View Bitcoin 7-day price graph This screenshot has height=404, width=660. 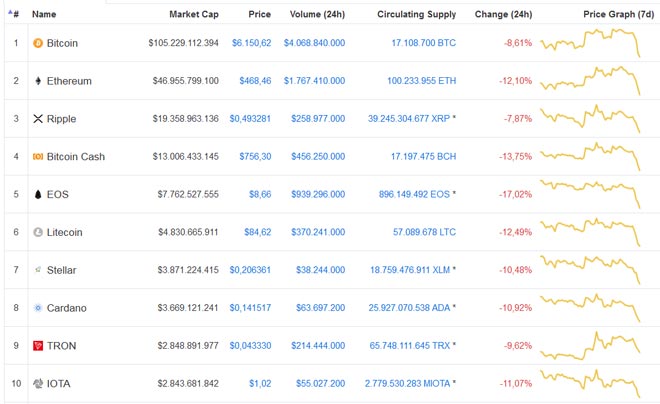point(590,44)
